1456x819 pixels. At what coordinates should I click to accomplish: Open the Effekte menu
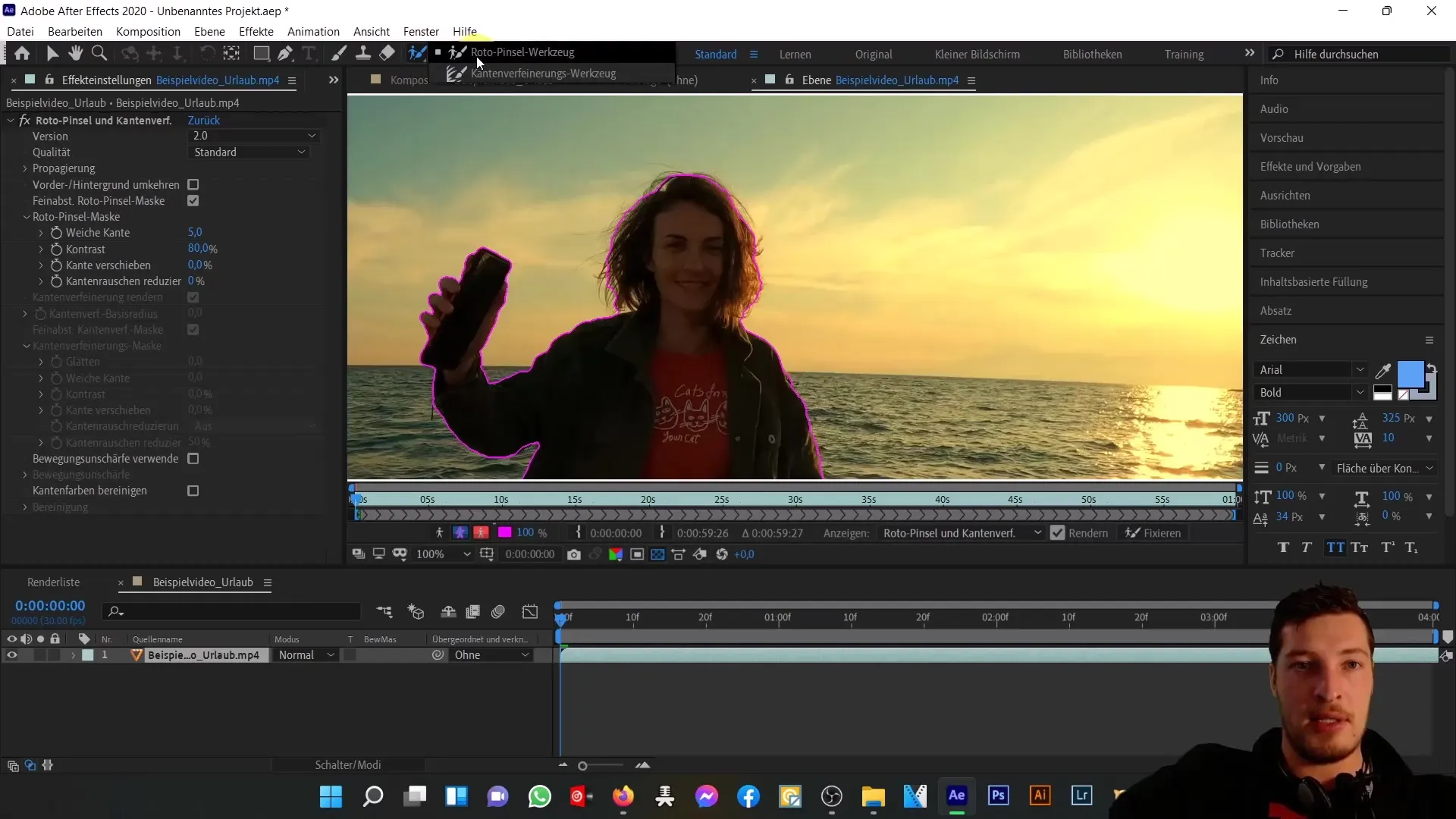coord(256,31)
